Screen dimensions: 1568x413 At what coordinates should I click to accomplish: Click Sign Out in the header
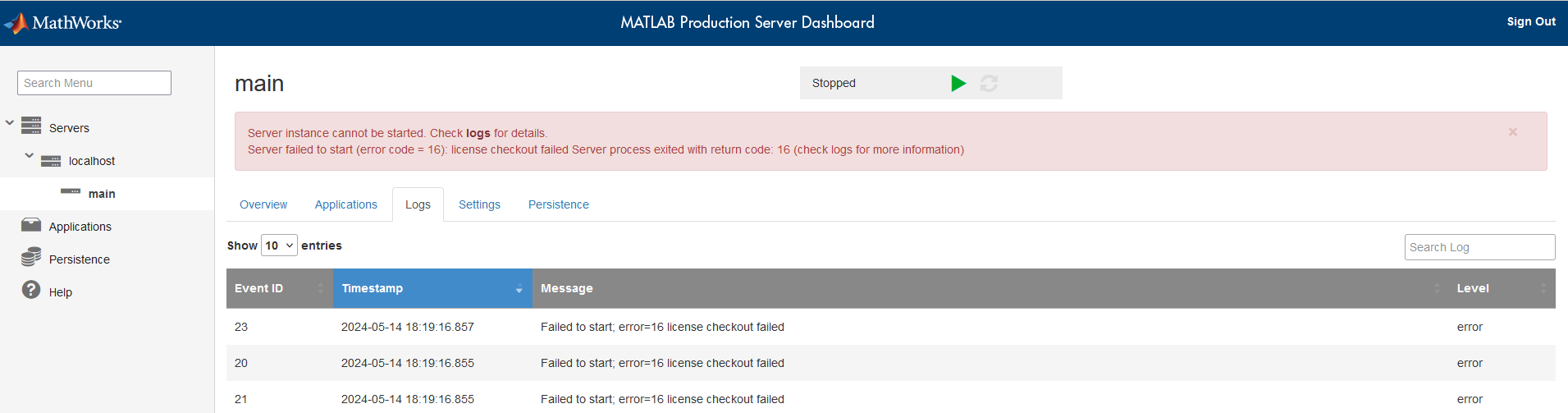pos(1530,22)
